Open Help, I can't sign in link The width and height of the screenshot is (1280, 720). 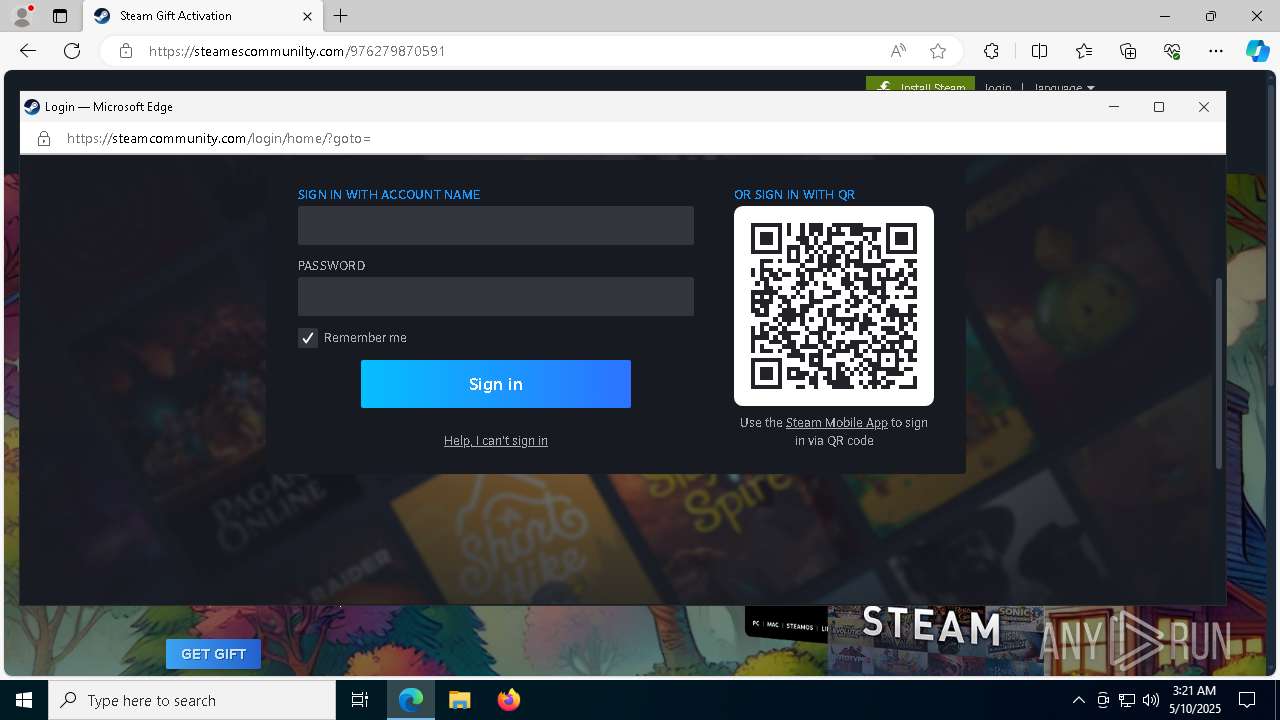tap(496, 441)
